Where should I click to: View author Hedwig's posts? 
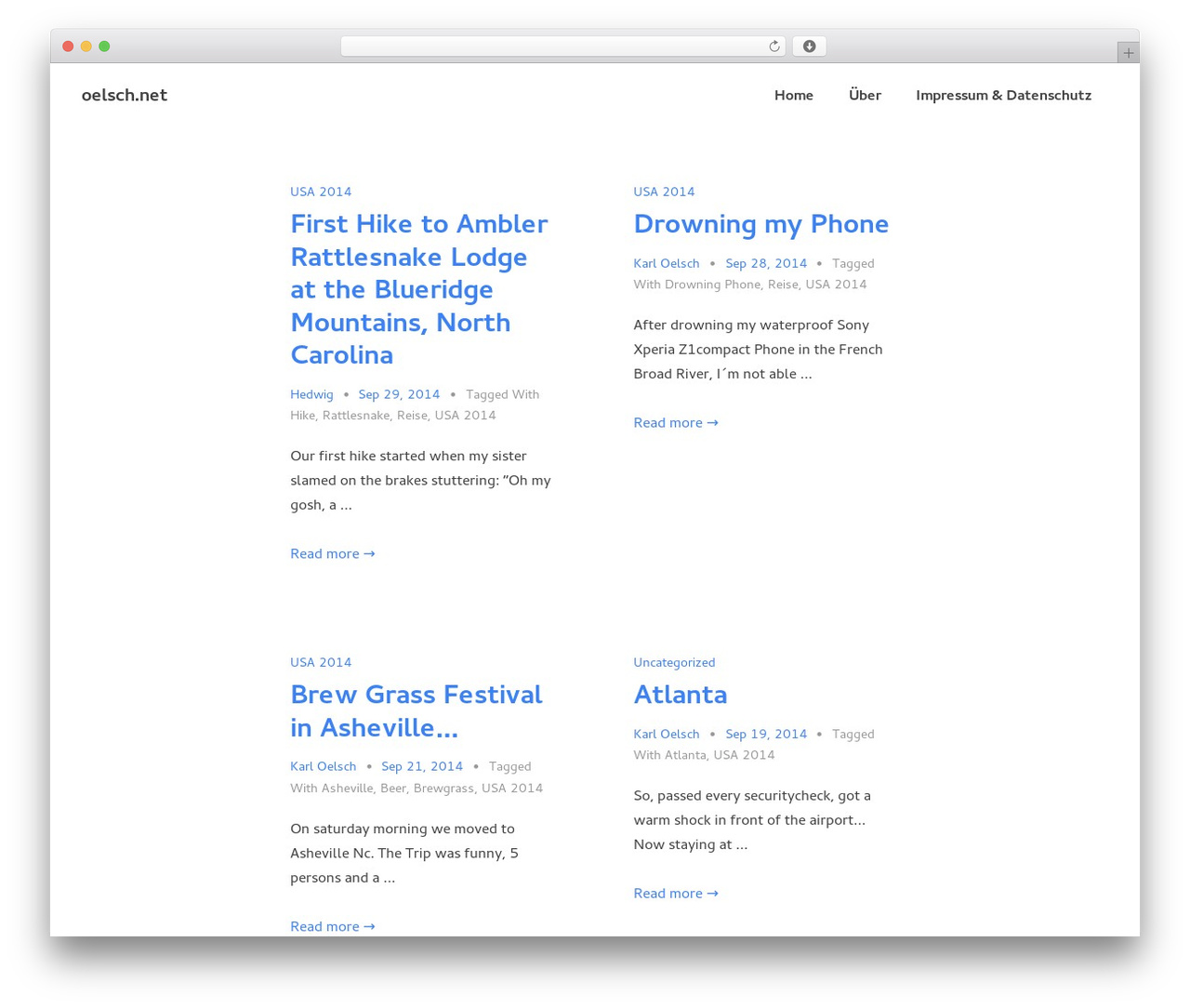311,394
